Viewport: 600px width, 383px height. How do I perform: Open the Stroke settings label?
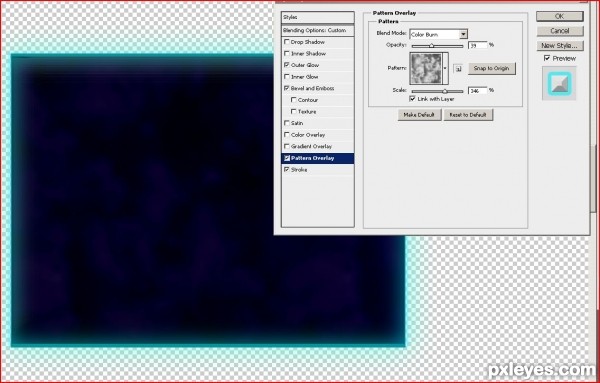pyautogui.click(x=299, y=169)
